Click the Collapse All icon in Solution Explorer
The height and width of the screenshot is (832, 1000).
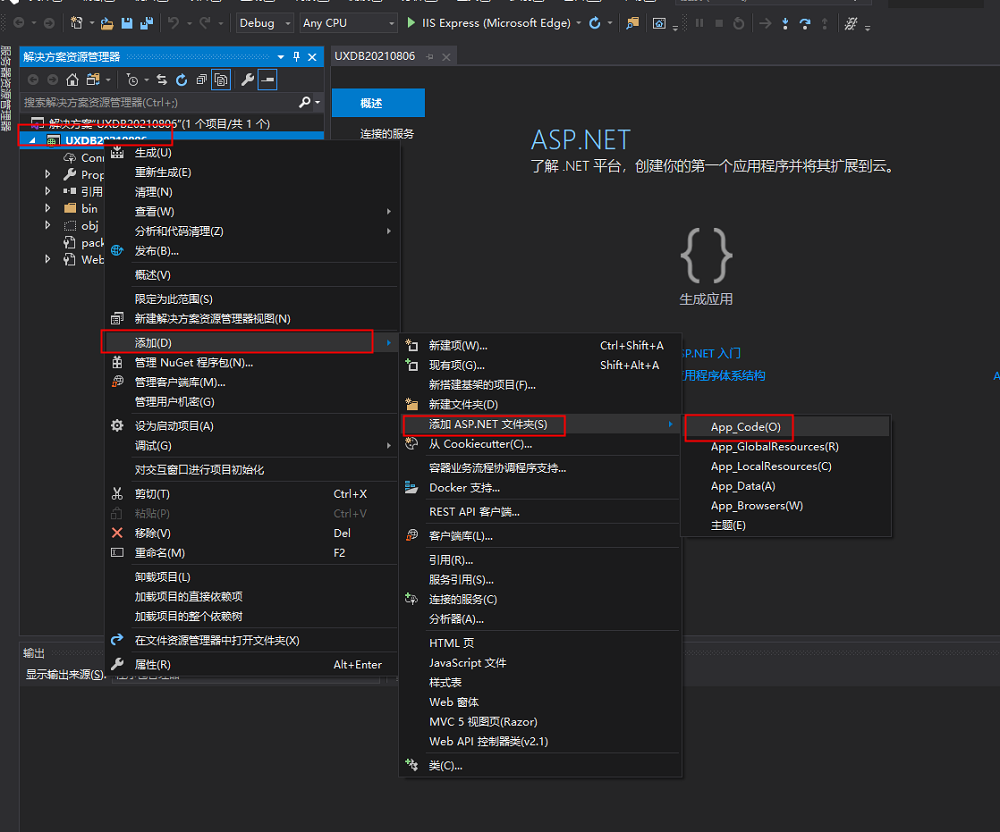click(x=201, y=80)
